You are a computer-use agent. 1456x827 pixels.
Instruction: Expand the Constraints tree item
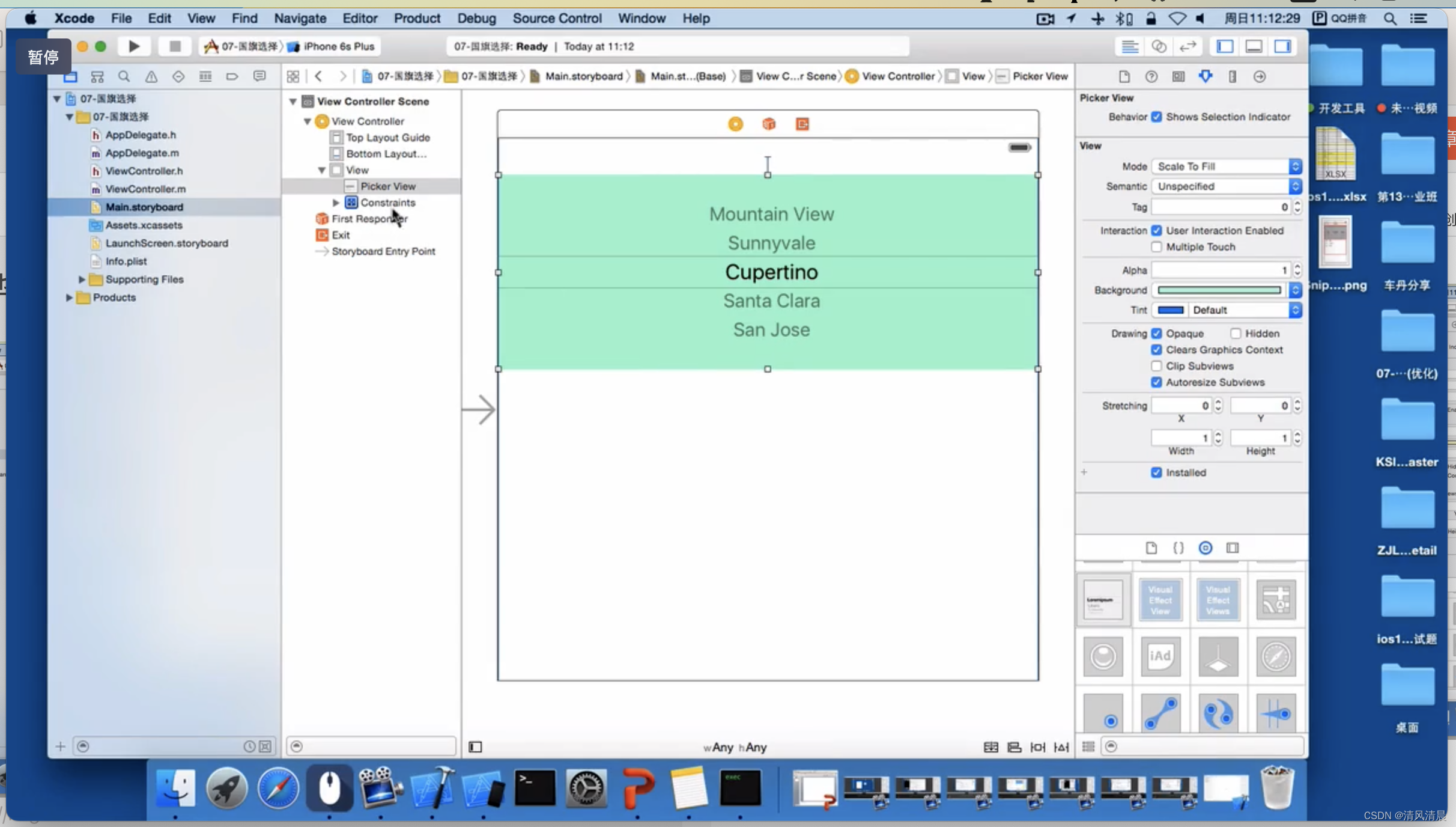tap(335, 202)
